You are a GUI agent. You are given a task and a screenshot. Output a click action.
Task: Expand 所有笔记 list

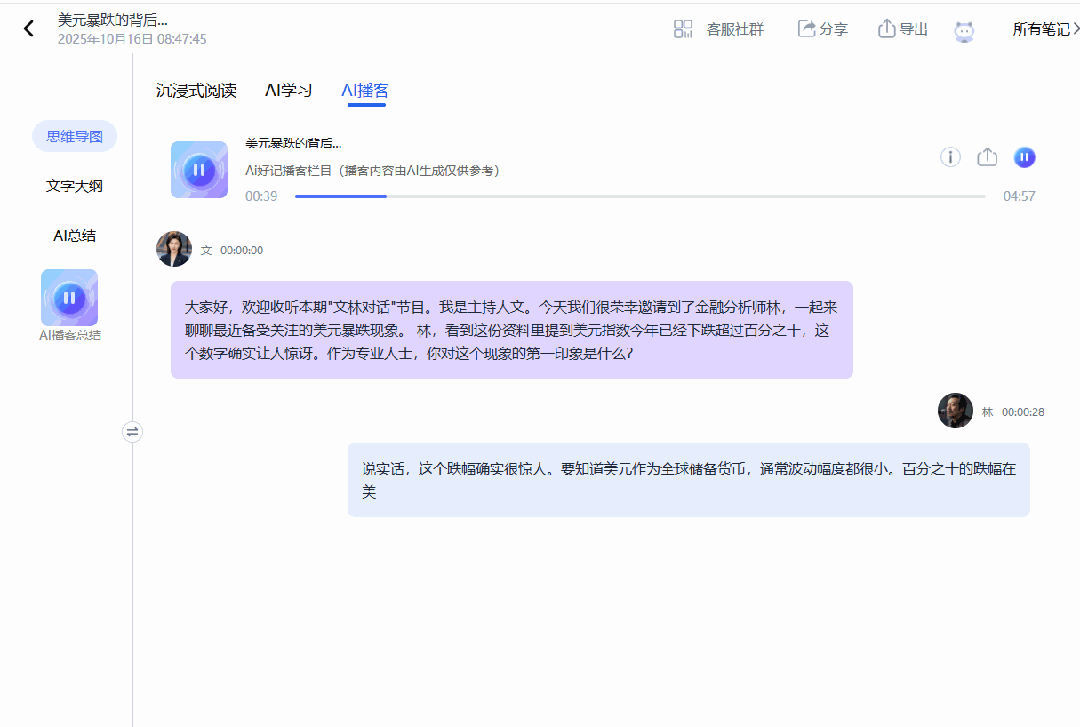click(1045, 29)
